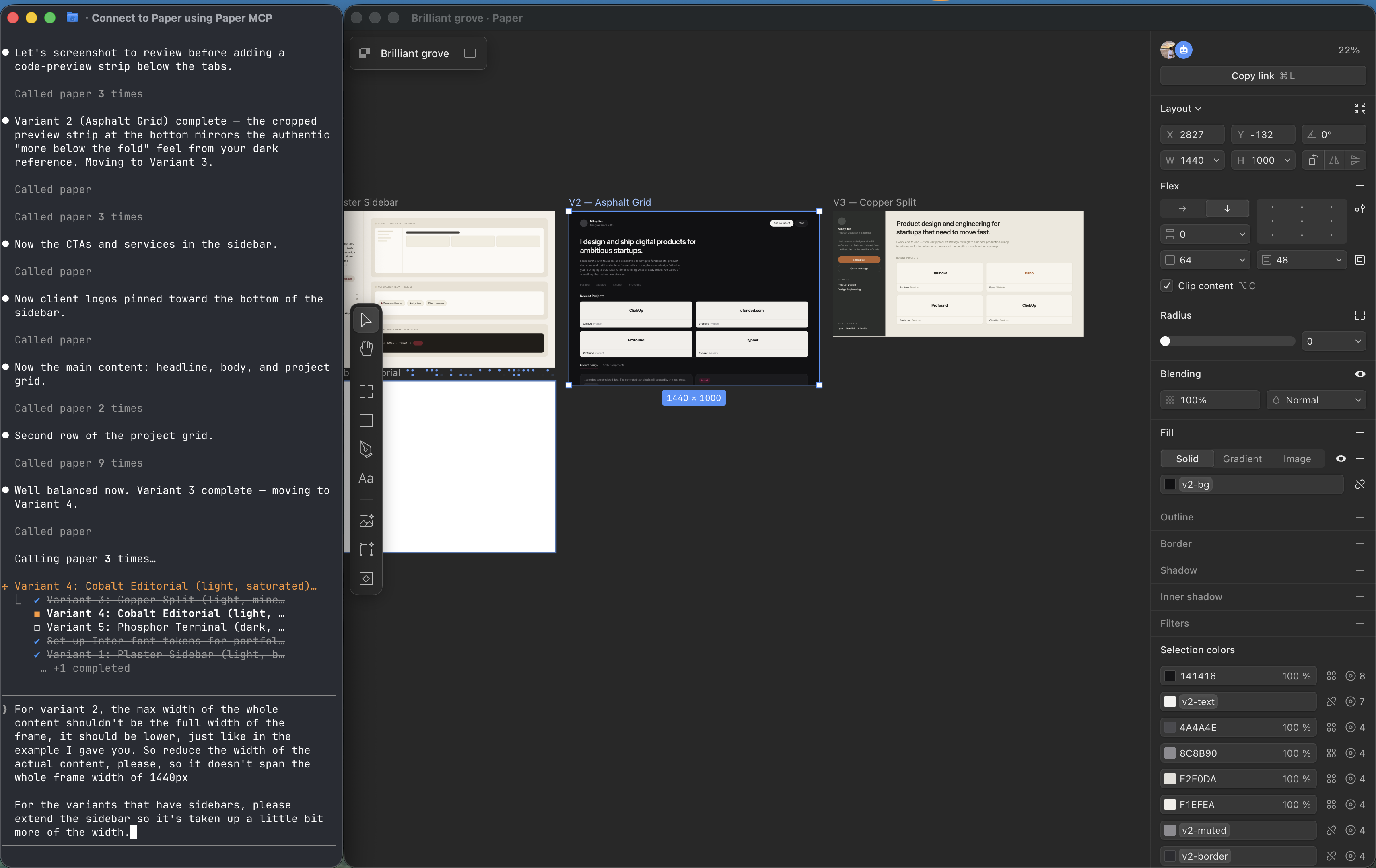The width and height of the screenshot is (1376, 868).
Task: Open the height H 1000 dropdown
Action: coord(1287,160)
